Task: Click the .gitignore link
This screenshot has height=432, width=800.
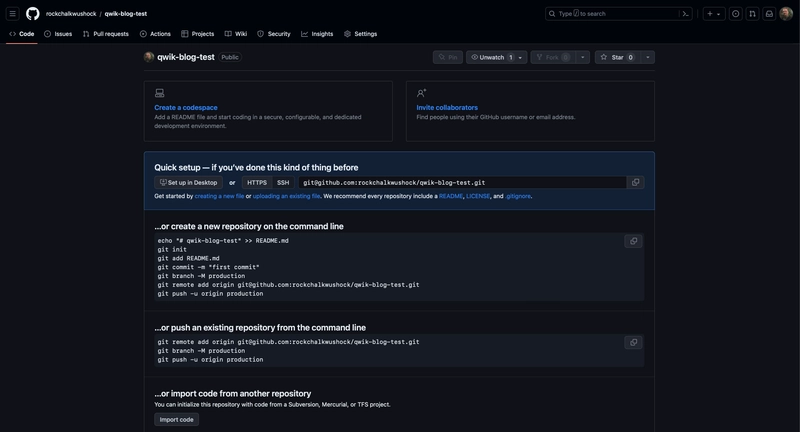Action: pyautogui.click(x=518, y=196)
